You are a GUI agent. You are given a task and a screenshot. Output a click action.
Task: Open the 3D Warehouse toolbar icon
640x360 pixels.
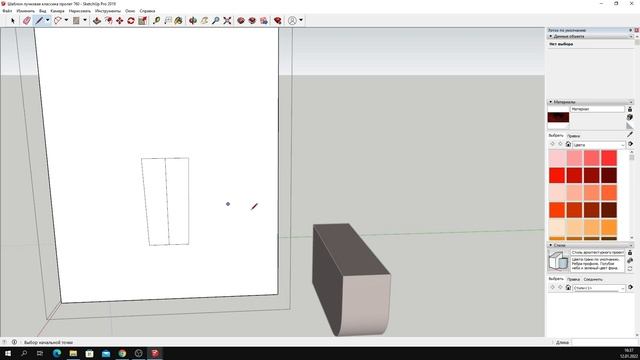pyautogui.click(x=241, y=20)
